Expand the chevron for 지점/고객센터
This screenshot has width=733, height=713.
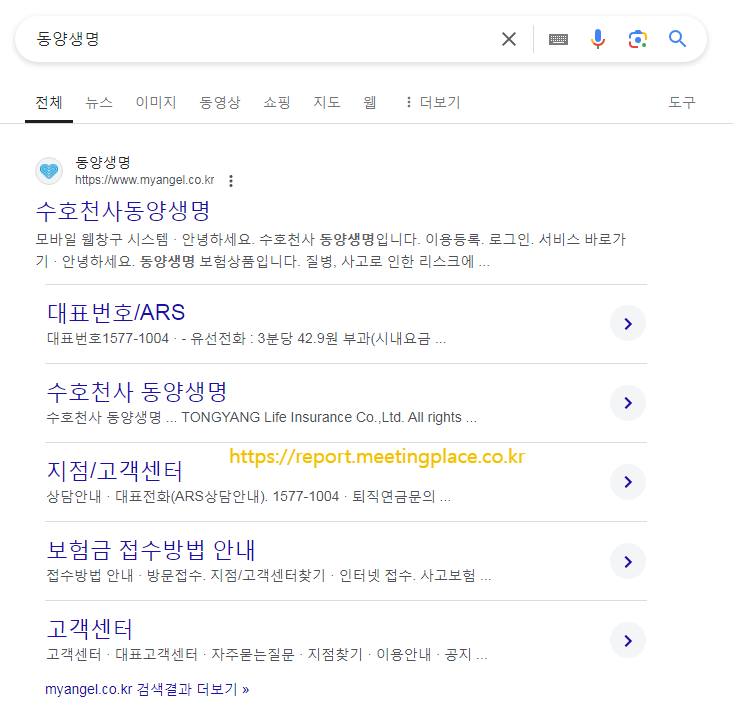click(628, 482)
